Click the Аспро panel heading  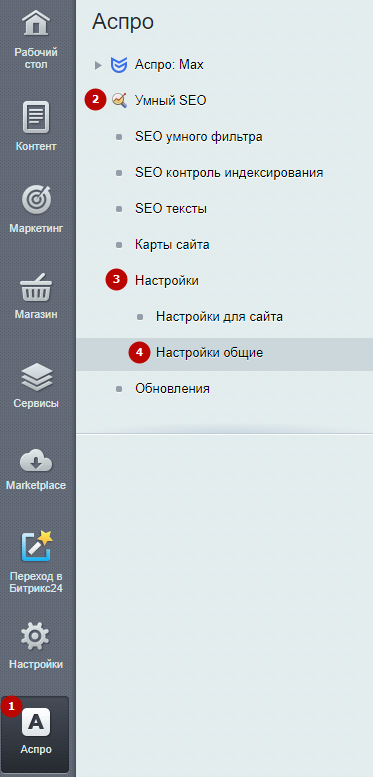coord(123,23)
